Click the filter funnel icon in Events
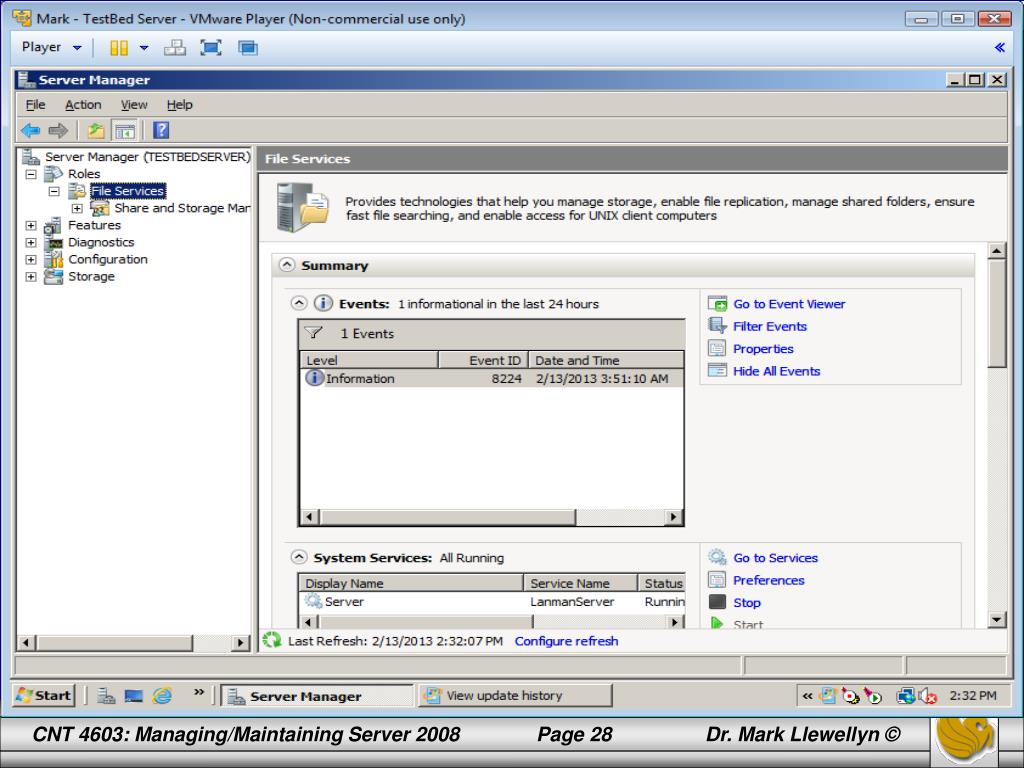This screenshot has width=1024, height=768. [x=313, y=333]
